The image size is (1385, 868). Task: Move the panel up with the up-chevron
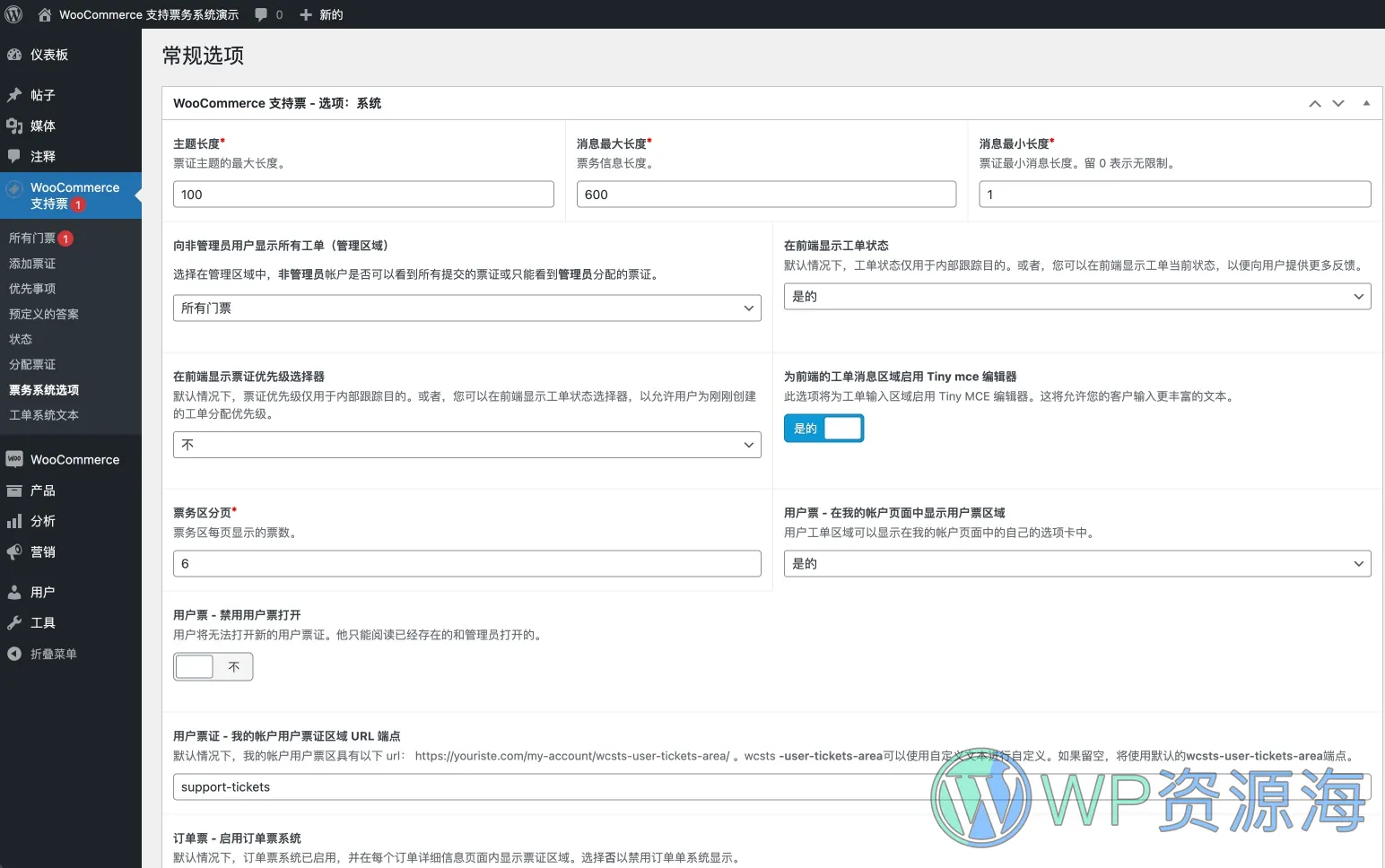click(x=1315, y=103)
